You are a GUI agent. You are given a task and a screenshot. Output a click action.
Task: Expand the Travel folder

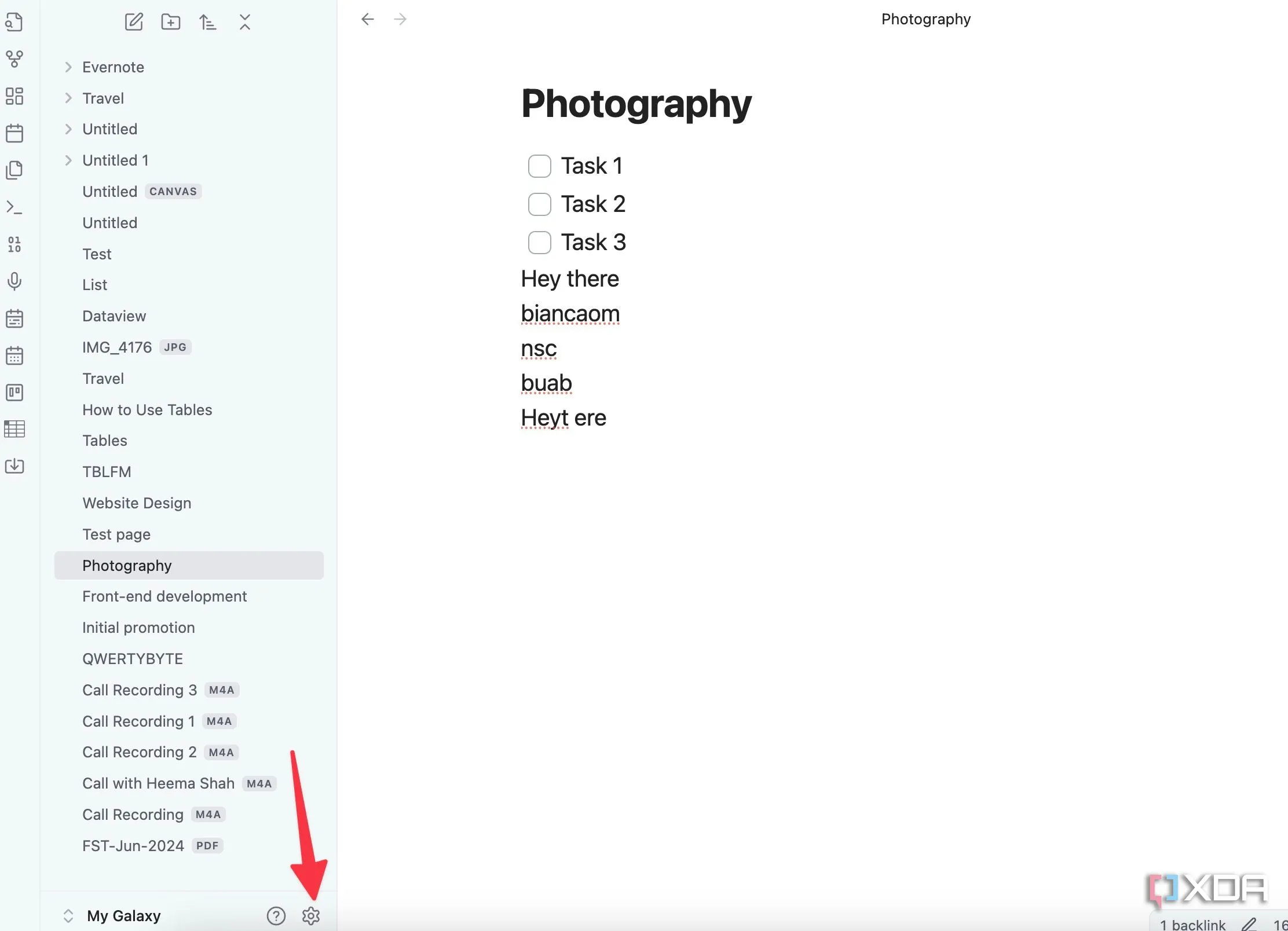click(x=68, y=98)
